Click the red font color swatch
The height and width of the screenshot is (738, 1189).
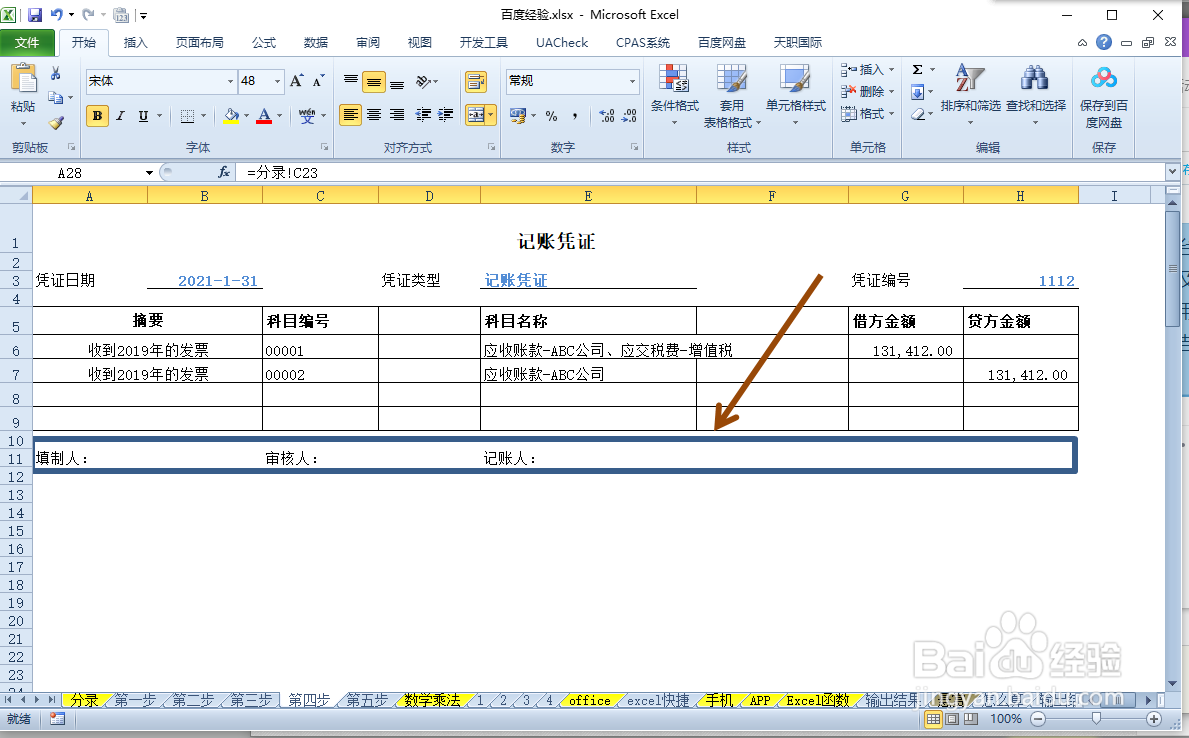point(264,116)
